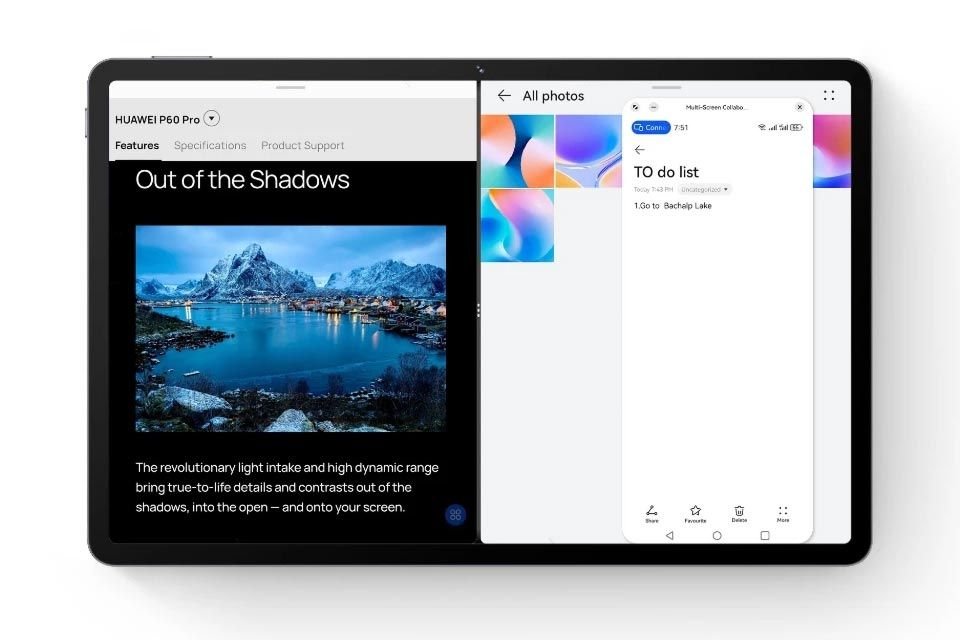Open the More options in the note toolbar
Viewport: 960px width, 640px height.
[x=783, y=512]
